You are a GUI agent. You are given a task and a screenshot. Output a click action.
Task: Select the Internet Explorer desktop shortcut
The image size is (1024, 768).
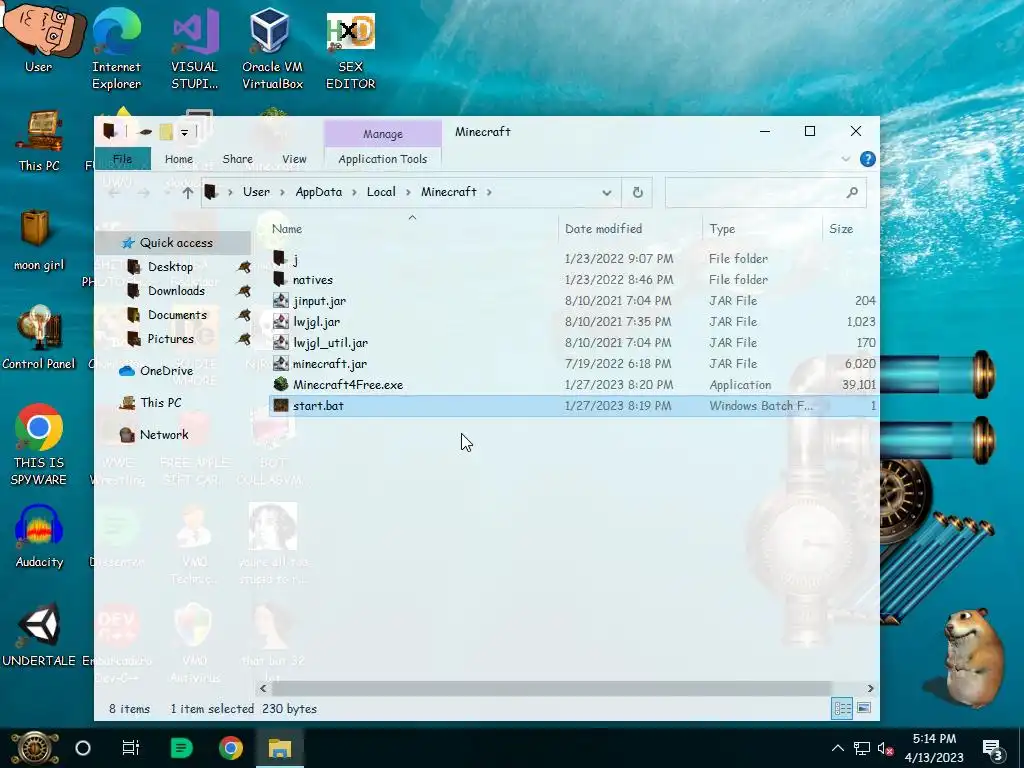point(116,47)
